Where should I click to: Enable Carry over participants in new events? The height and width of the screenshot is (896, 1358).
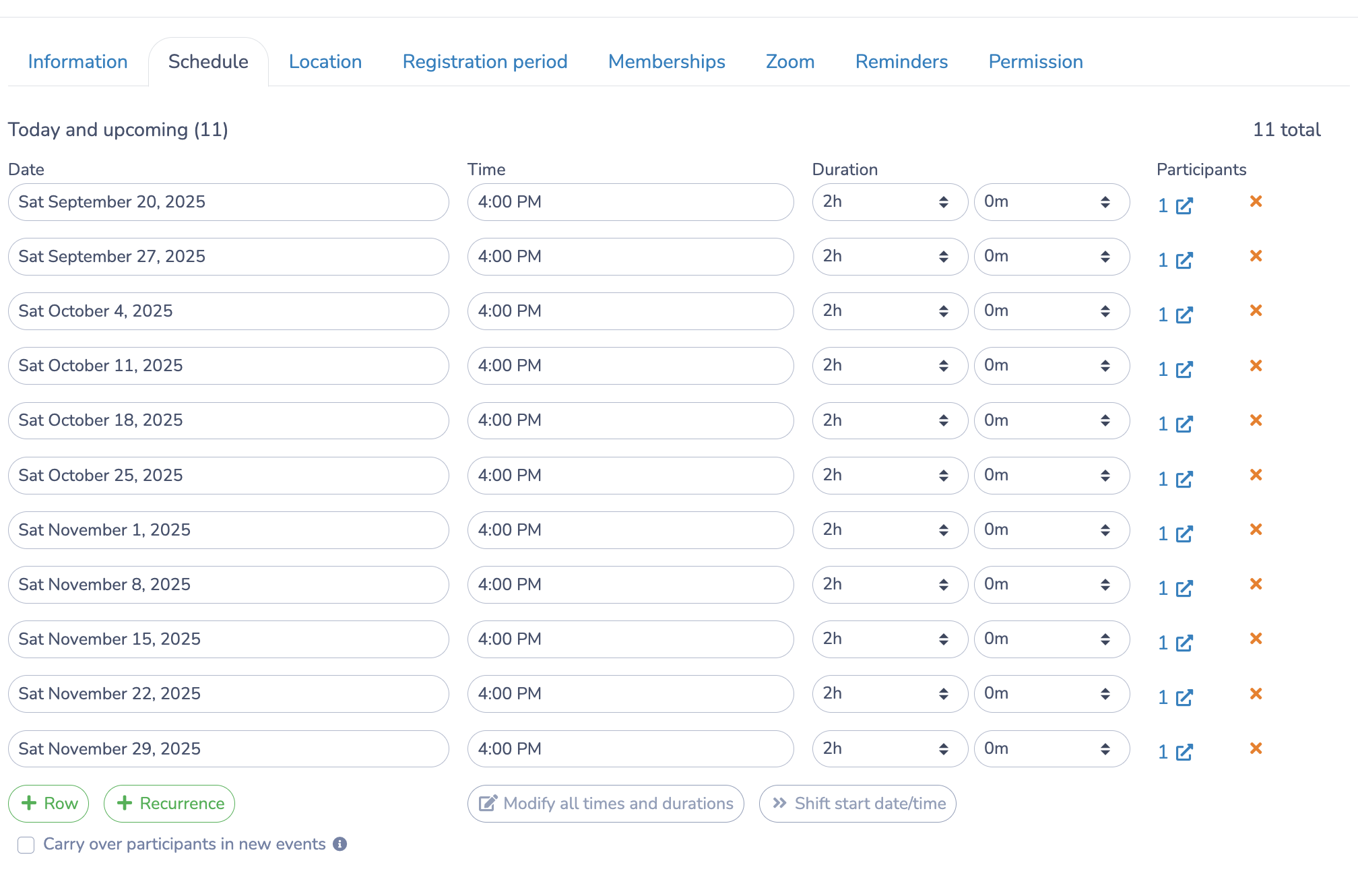tap(26, 845)
